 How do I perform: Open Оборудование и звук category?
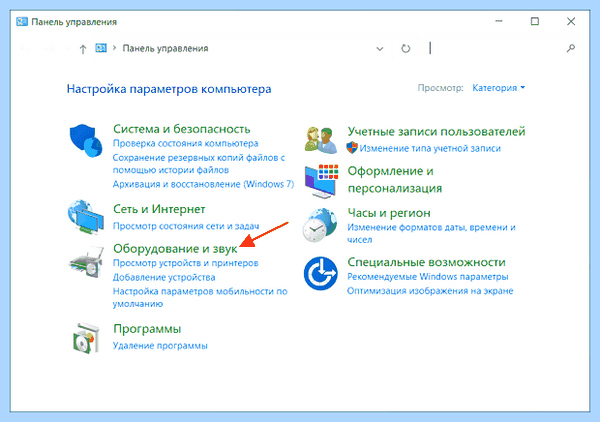coord(175,249)
